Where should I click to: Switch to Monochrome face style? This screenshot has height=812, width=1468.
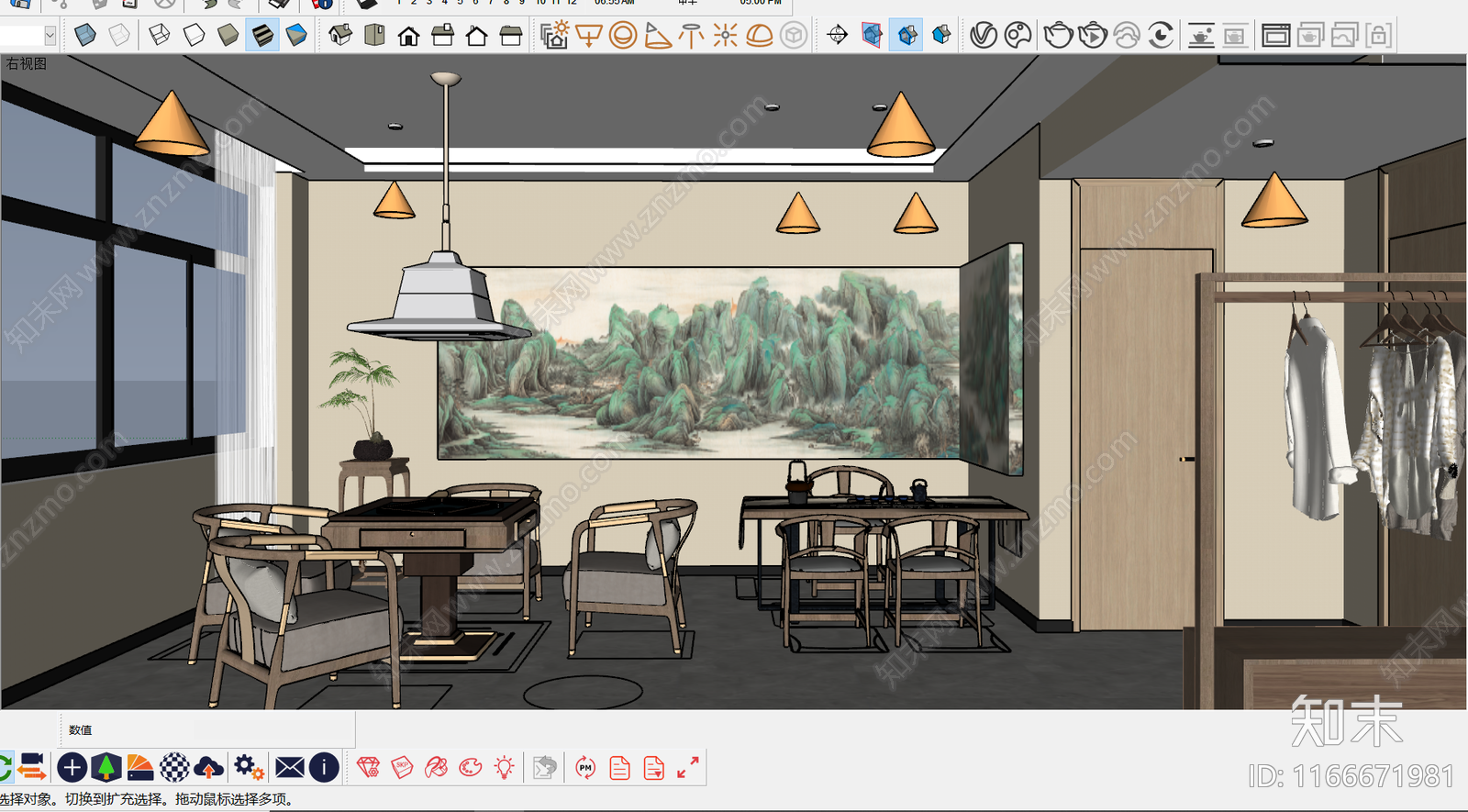tap(296, 35)
